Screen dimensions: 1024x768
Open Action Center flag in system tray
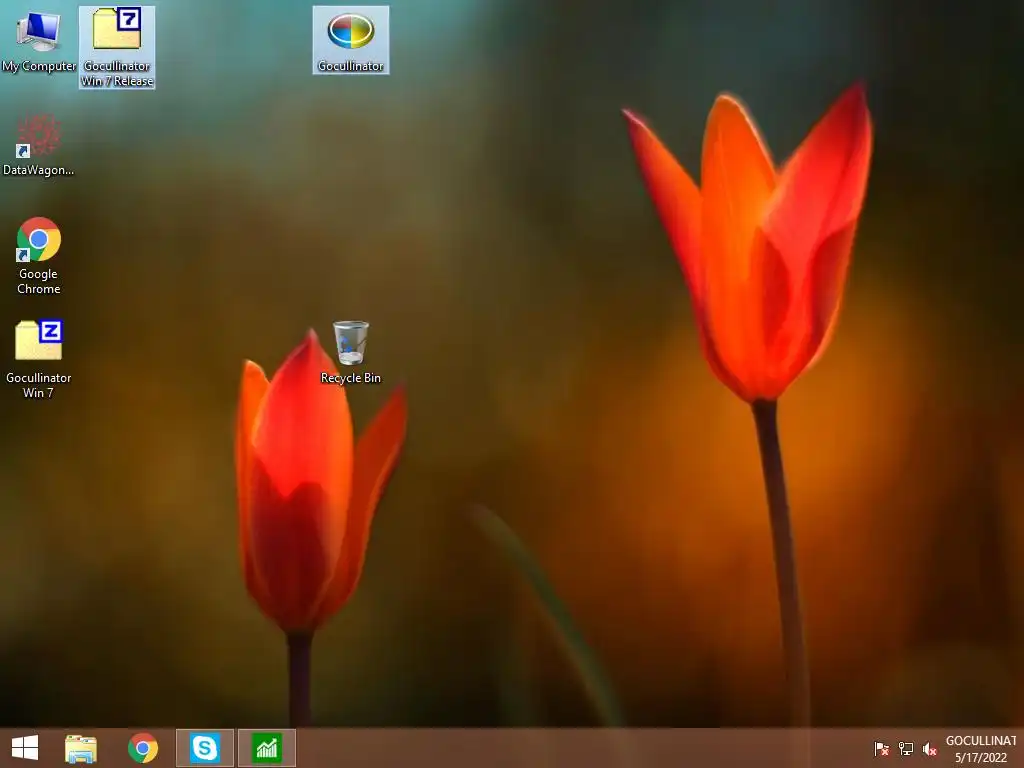(881, 749)
